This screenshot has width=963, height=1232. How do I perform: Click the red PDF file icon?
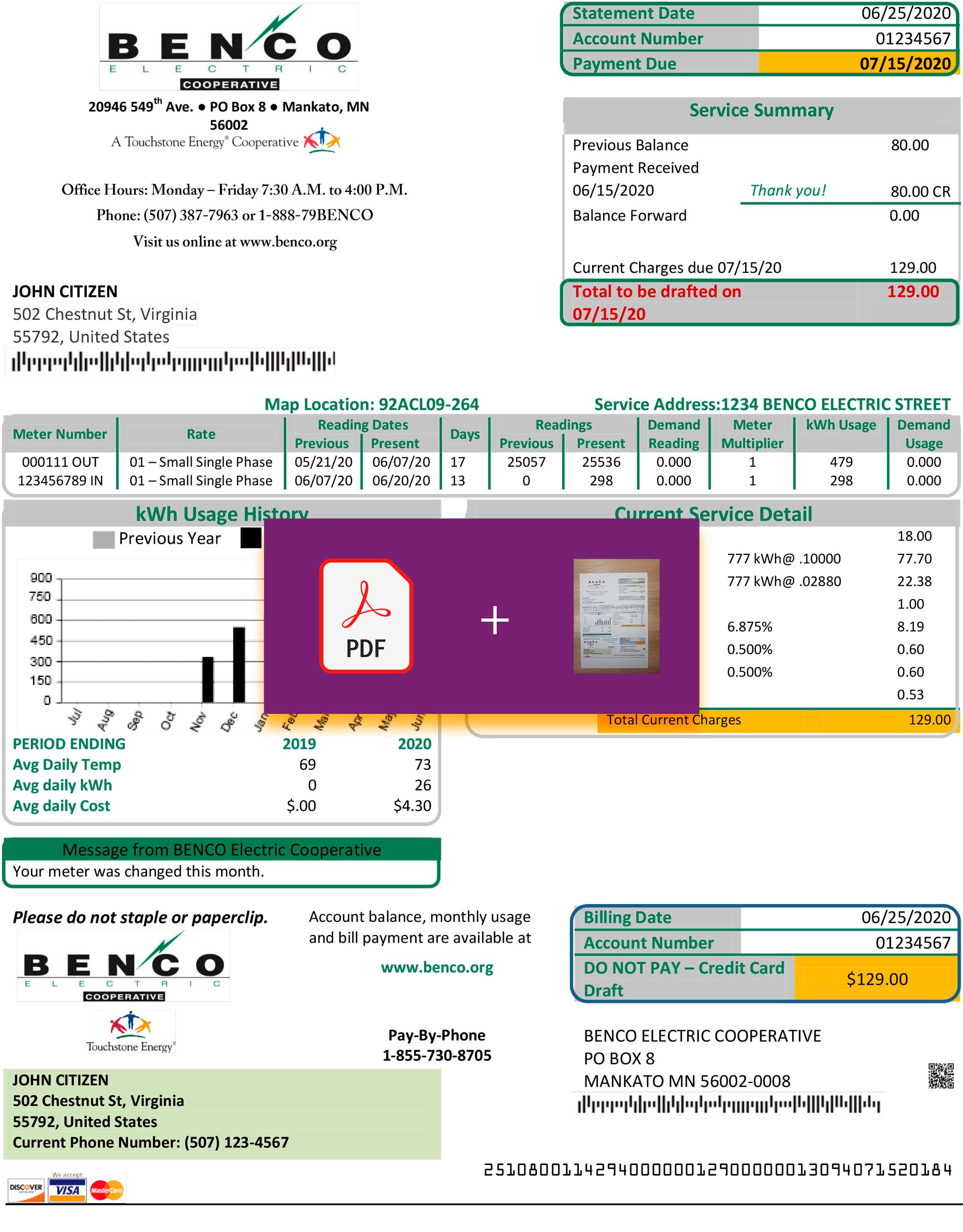coord(366,615)
